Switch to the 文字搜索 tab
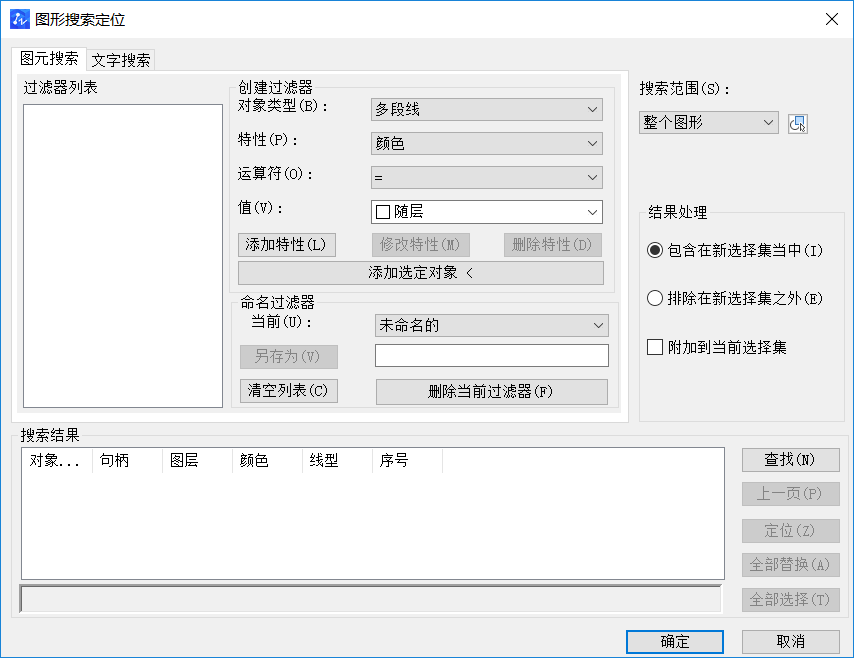The image size is (854, 658). [121, 60]
